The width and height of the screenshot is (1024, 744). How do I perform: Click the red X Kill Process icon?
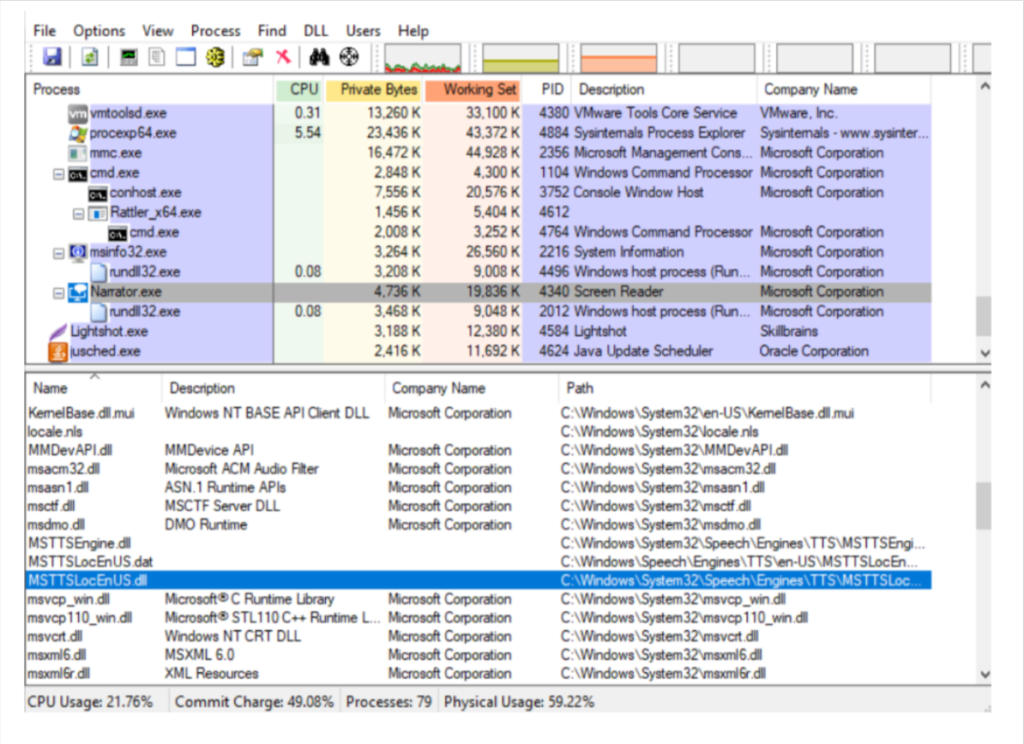coord(283,57)
